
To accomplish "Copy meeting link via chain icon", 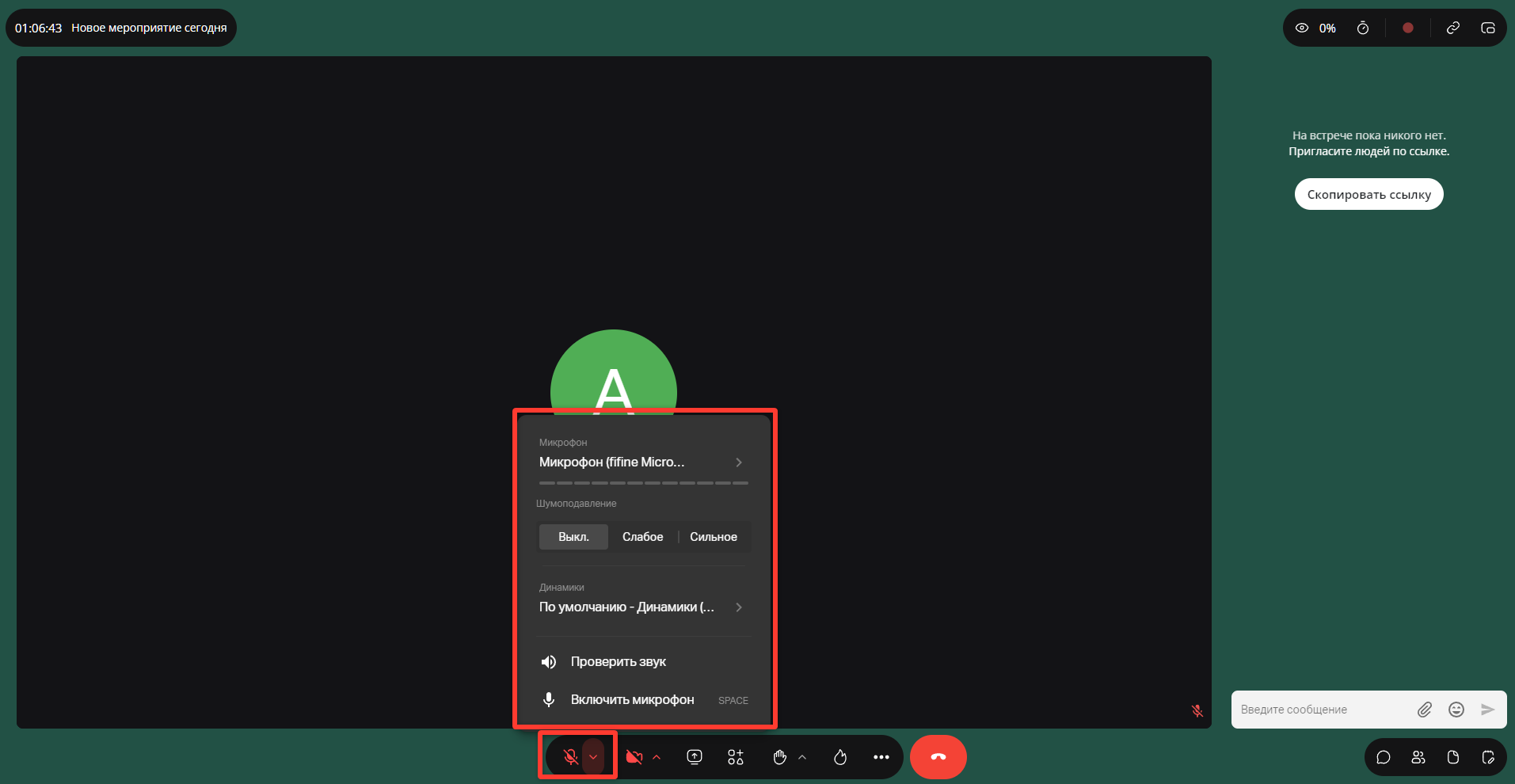I will coord(1453,28).
